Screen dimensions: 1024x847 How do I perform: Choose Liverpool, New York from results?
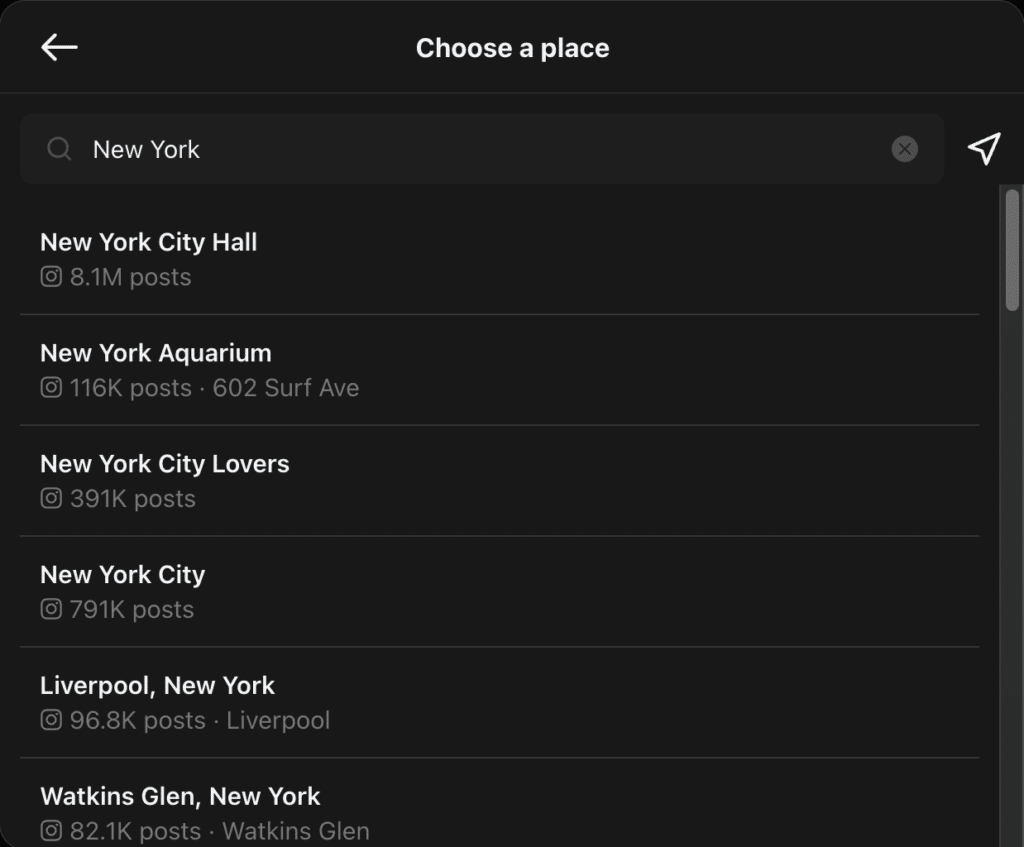click(500, 703)
